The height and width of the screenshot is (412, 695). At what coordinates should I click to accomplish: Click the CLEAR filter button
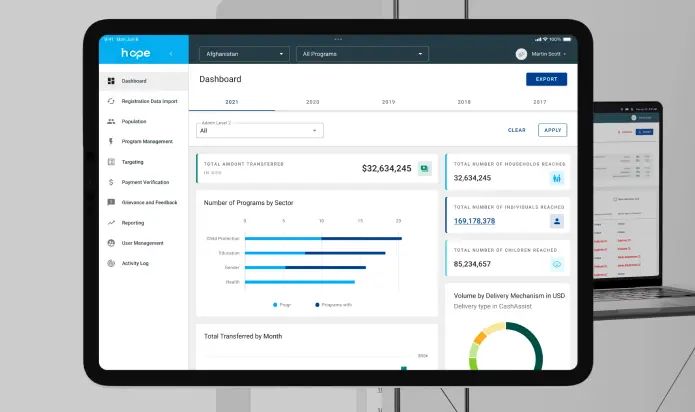516,130
